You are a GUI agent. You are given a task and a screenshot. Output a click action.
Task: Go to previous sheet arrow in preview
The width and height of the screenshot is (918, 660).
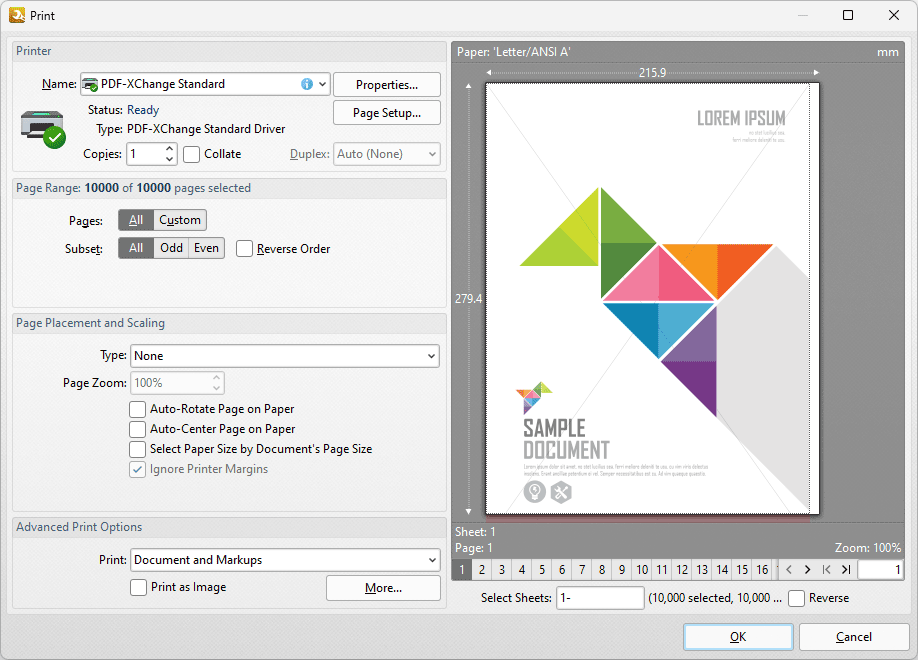click(x=789, y=569)
